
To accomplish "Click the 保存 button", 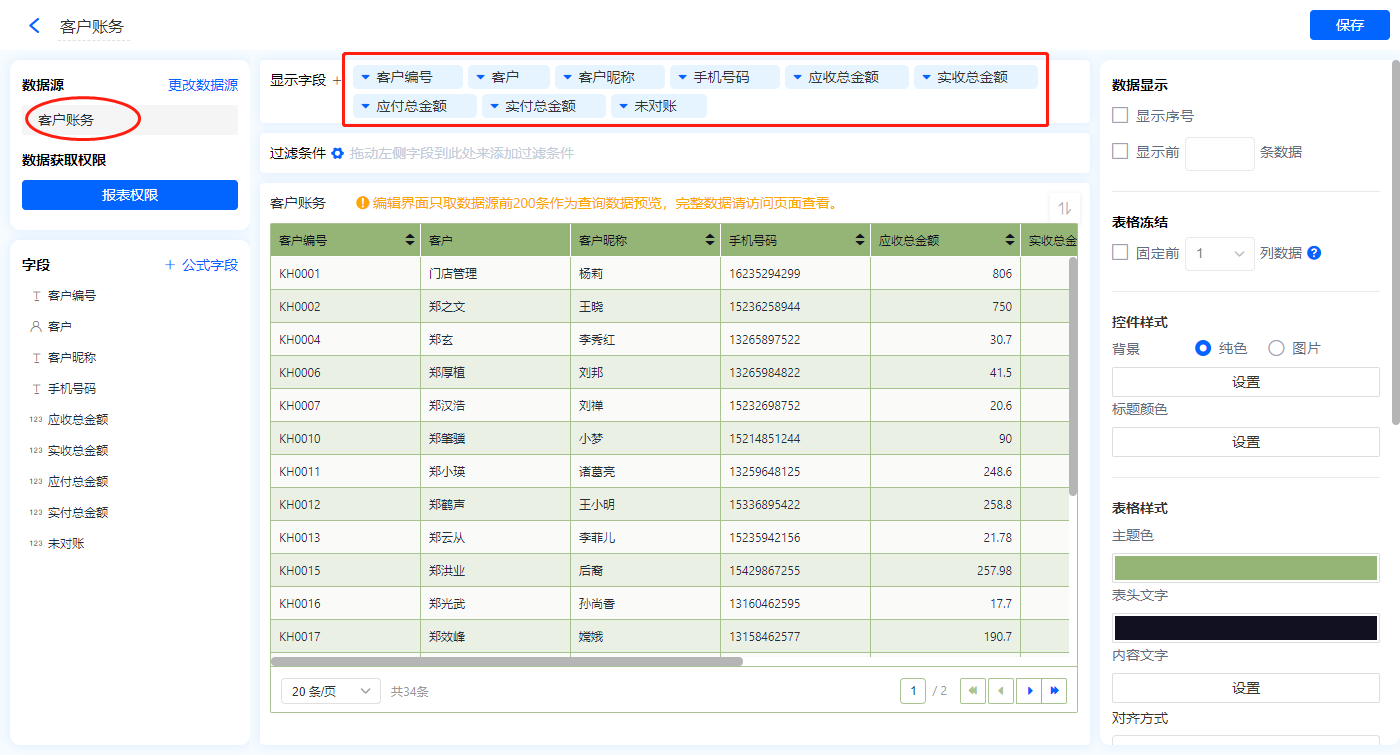I will (1349, 25).
